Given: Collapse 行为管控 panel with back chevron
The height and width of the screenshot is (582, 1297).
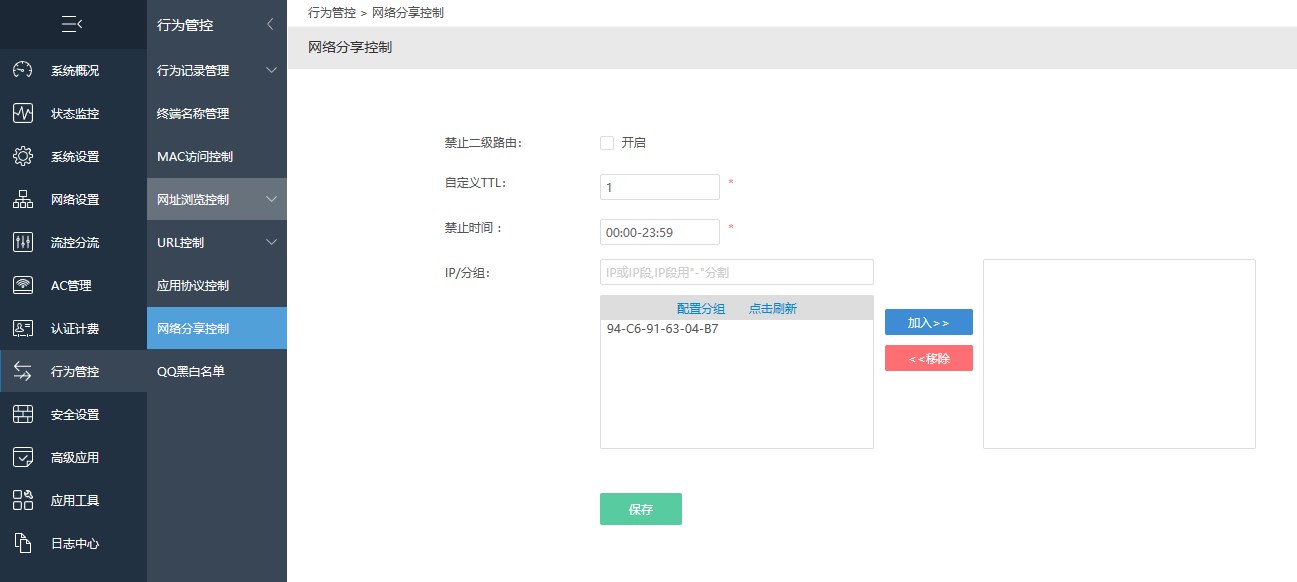Looking at the screenshot, I should pyautogui.click(x=270, y=24).
